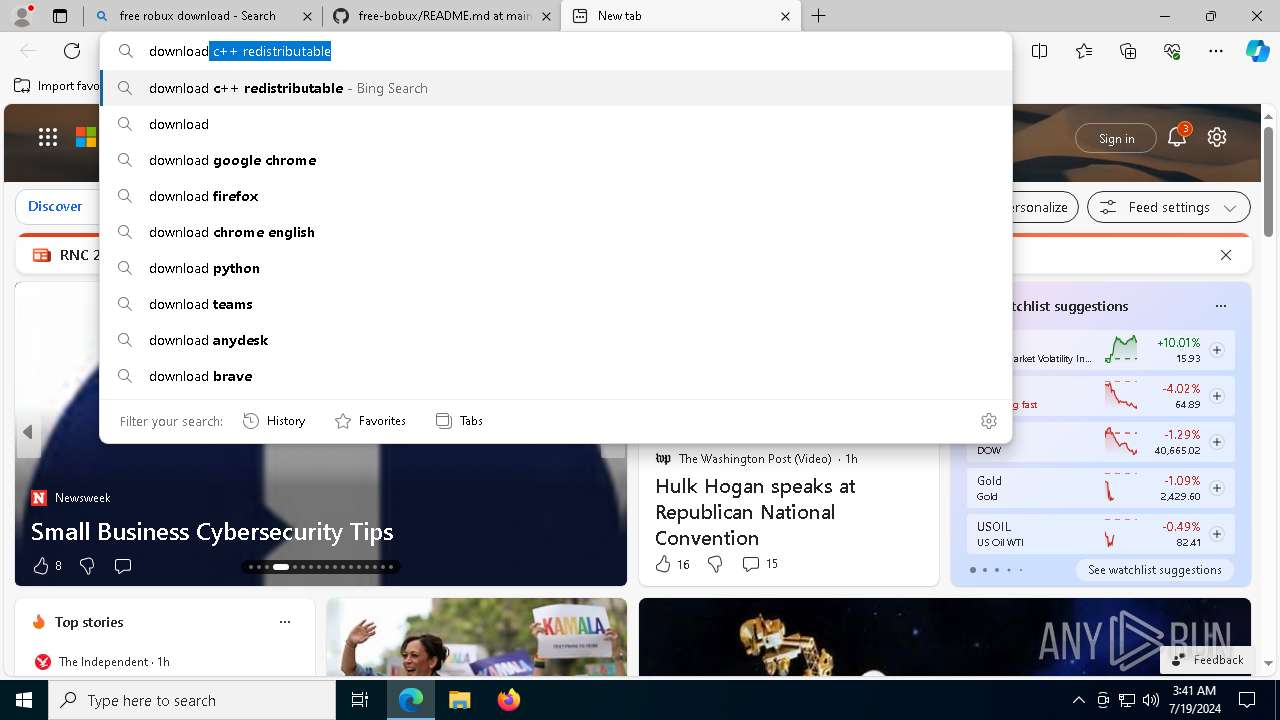Open the Feedback button
The image size is (1280, 720).
click(x=1207, y=660)
